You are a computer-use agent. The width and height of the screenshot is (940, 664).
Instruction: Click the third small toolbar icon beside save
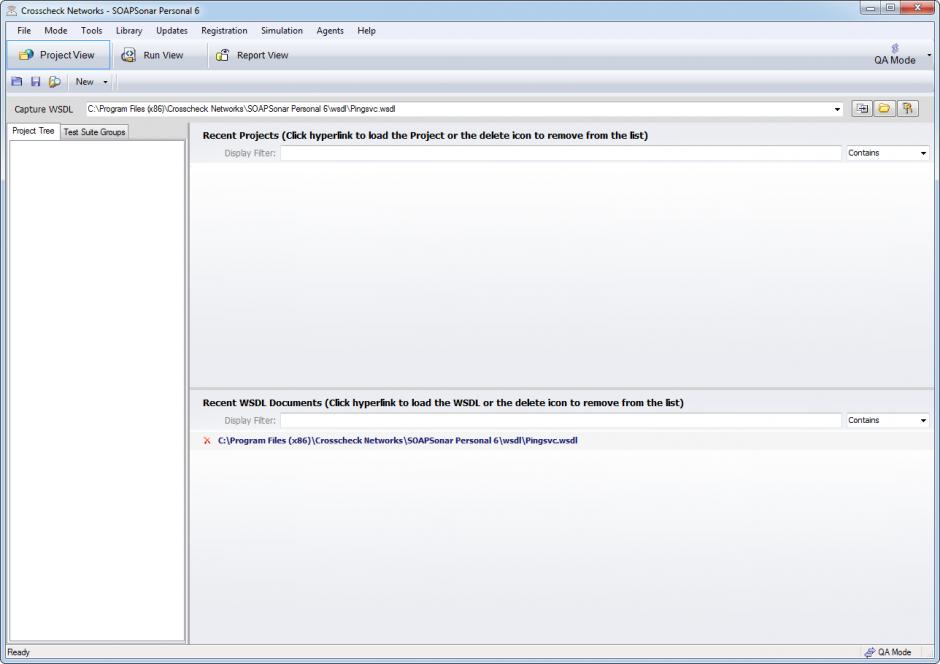pos(55,82)
